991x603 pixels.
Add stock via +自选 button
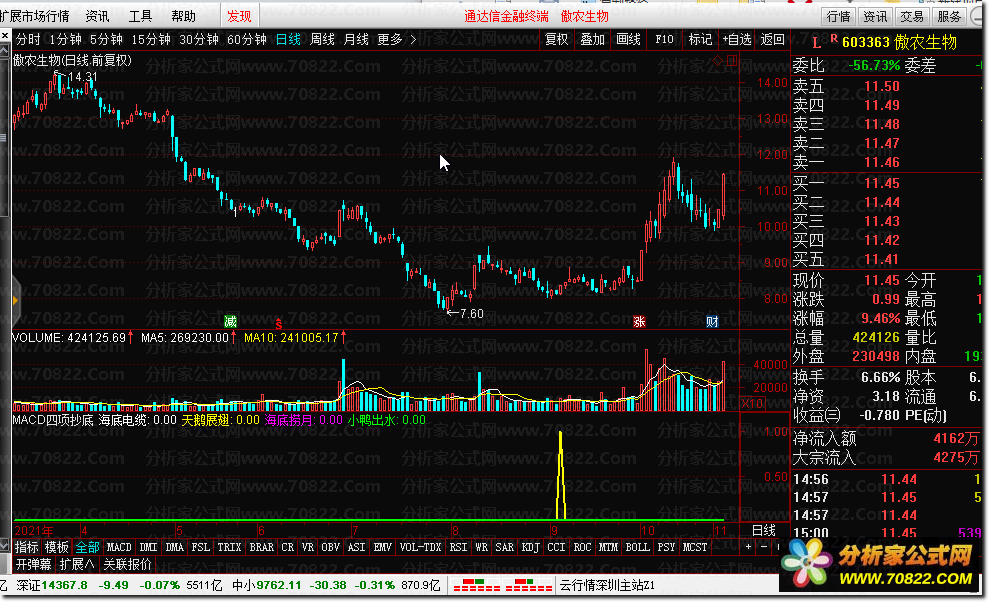736,39
